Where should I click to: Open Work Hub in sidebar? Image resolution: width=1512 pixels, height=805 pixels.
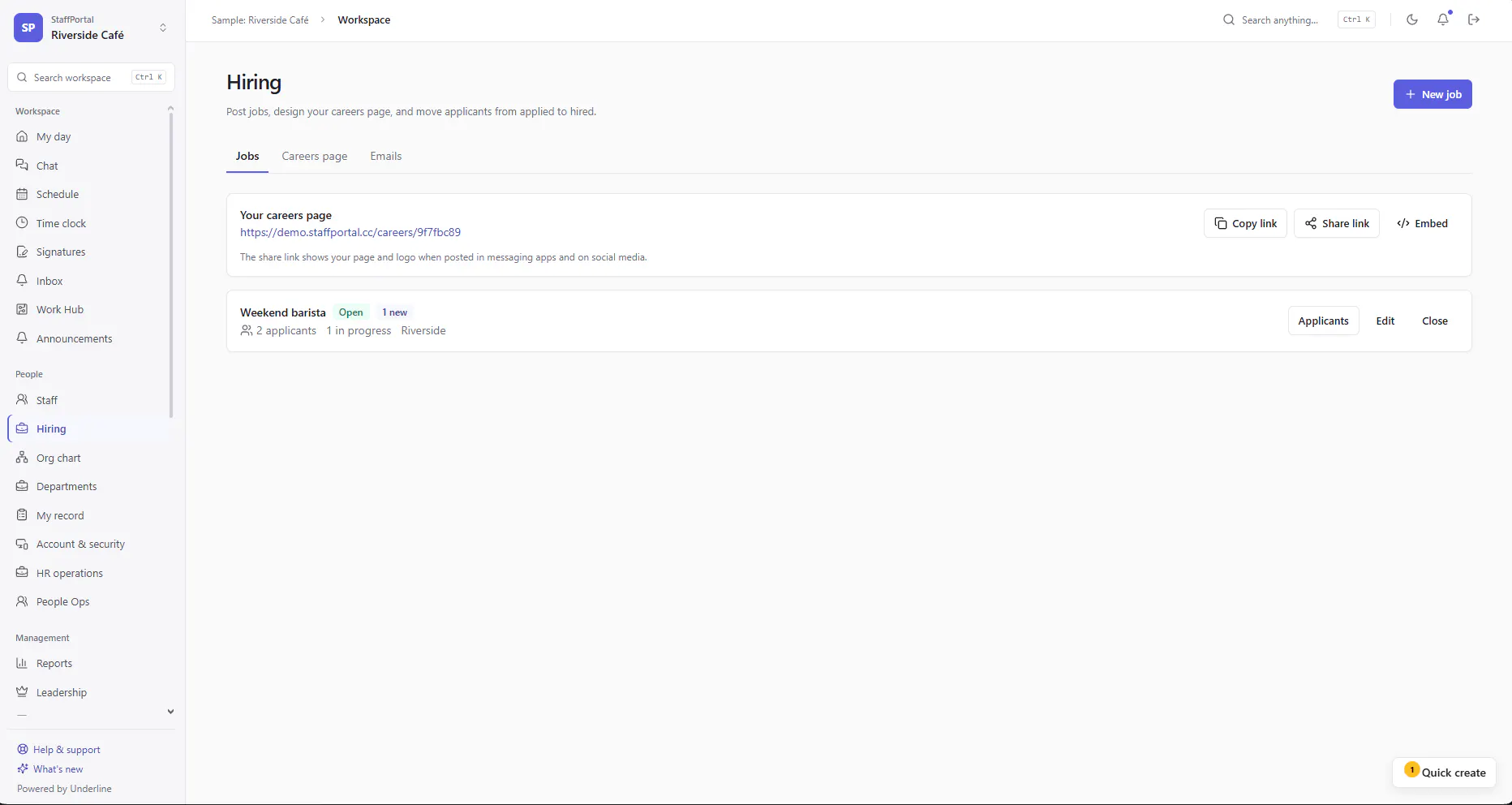coord(89,309)
